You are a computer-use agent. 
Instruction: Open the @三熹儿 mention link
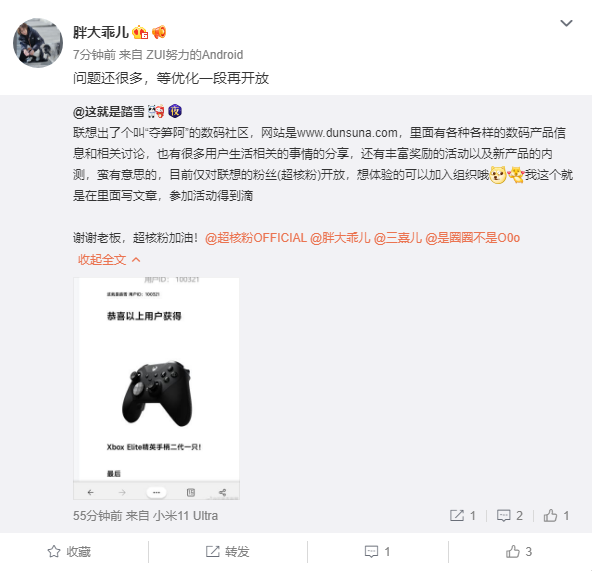tap(398, 238)
